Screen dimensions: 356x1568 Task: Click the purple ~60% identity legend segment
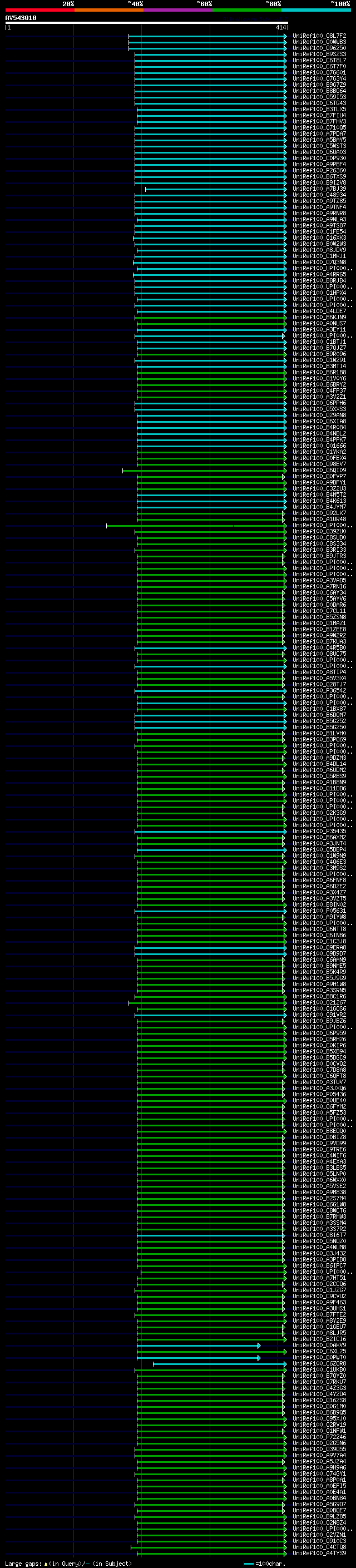click(x=177, y=10)
